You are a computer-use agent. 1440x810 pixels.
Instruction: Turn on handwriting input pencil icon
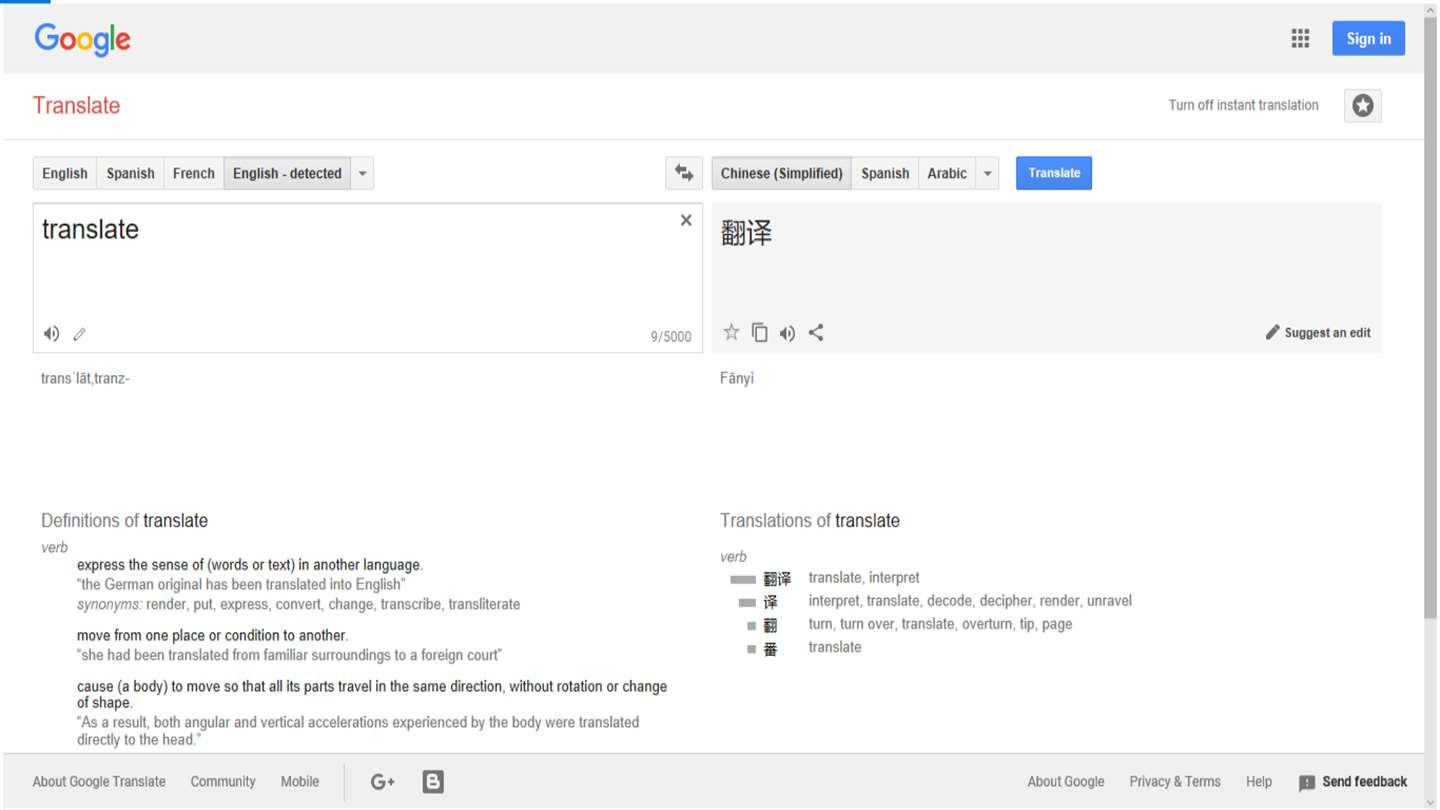pos(79,334)
